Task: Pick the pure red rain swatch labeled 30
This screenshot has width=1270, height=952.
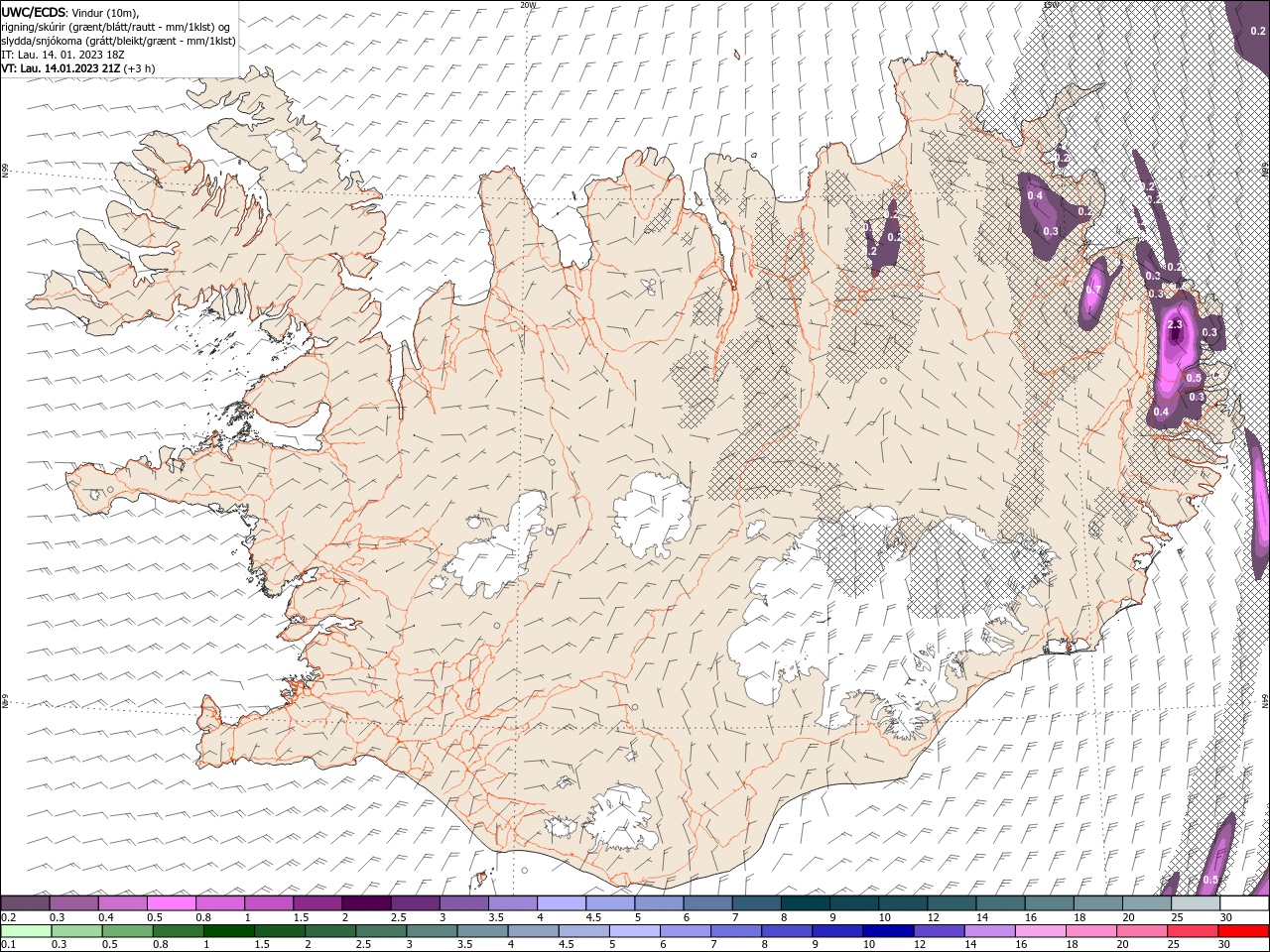Action: click(x=1244, y=931)
